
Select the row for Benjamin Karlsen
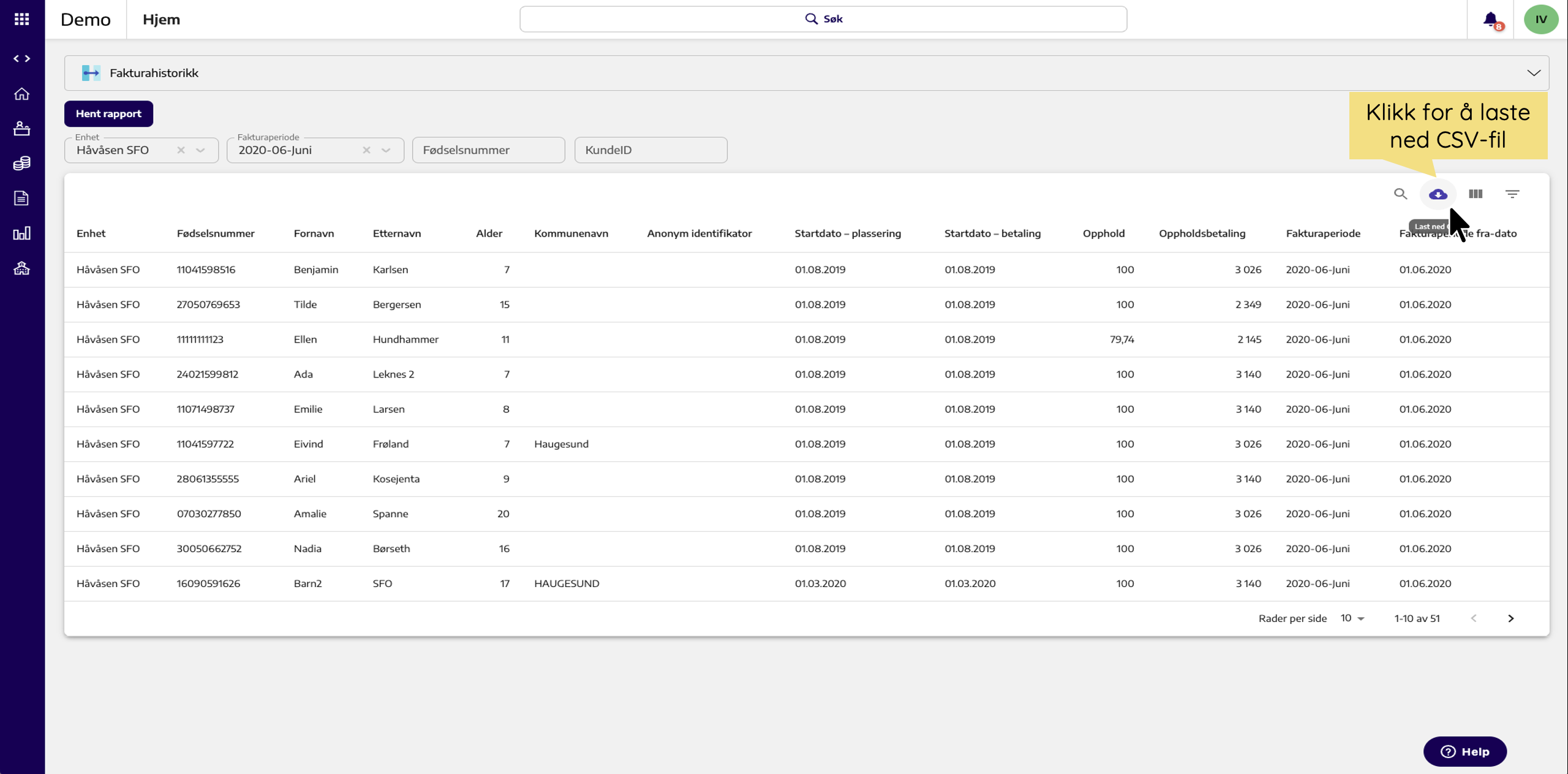pos(807,270)
